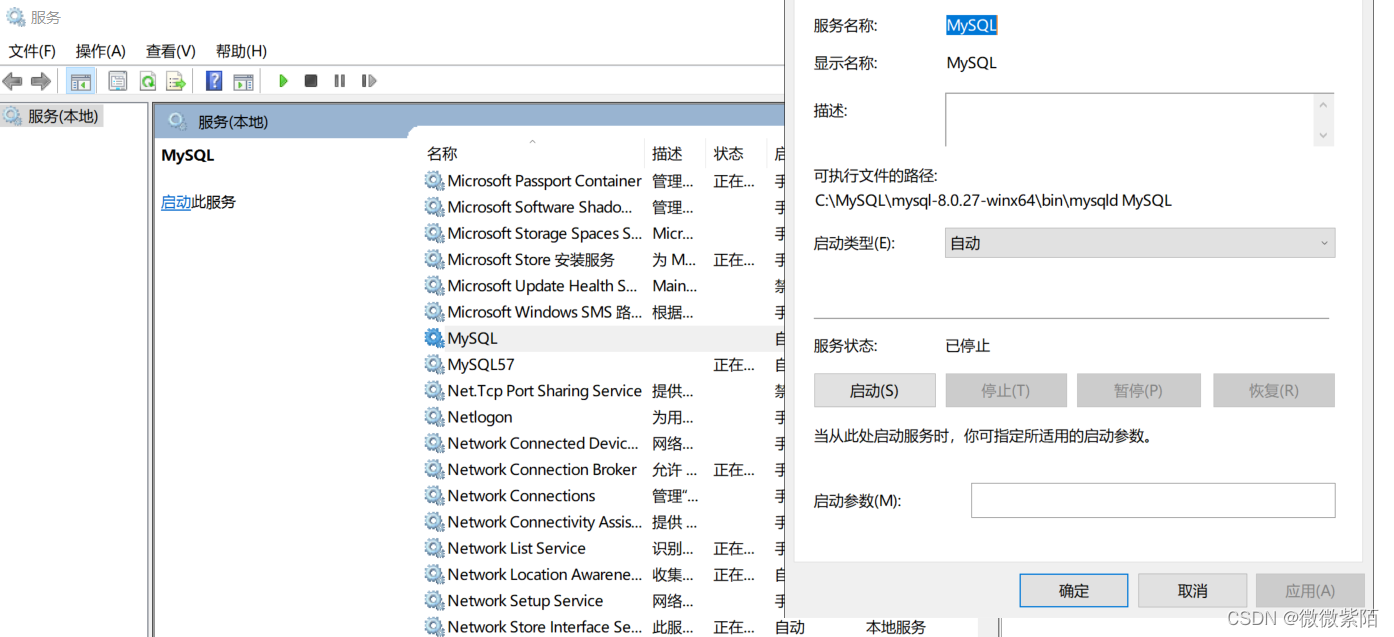This screenshot has height=637, width=1394.
Task: Click gear icon beside Net.Tcp Port Sharing Service
Action: tap(434, 391)
